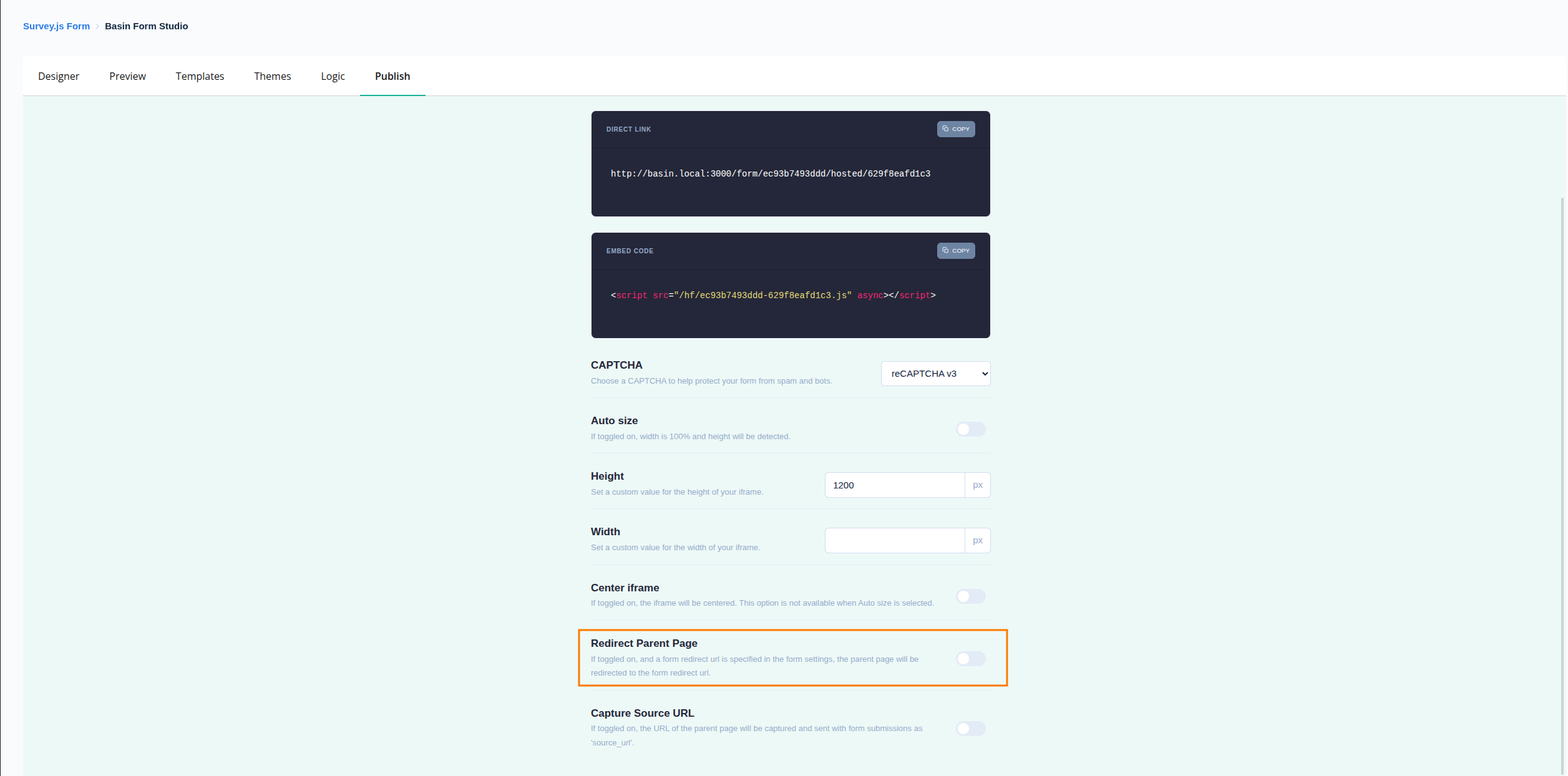Select the Logic tab
1568x776 pixels.
tap(333, 76)
